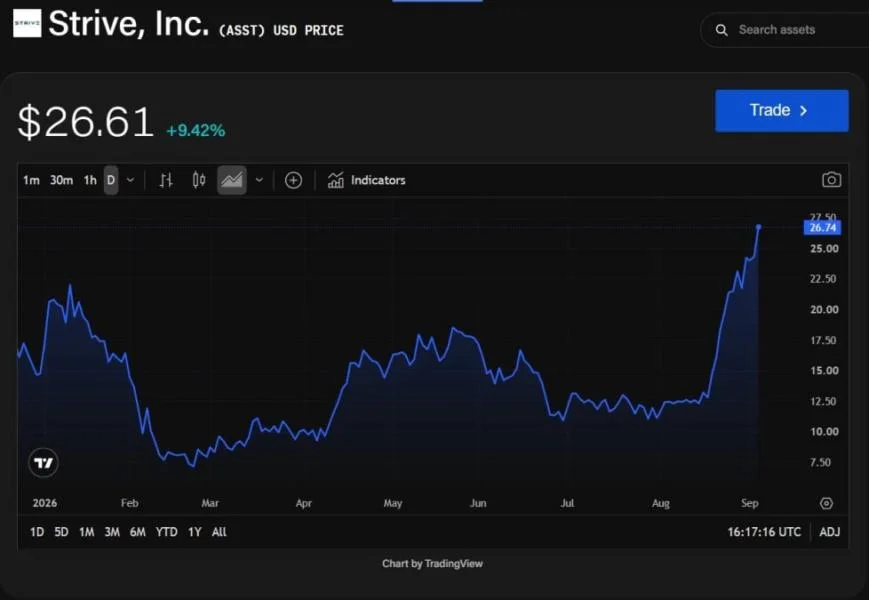Click the last data point on chart line
869x600 pixels.
(758, 227)
